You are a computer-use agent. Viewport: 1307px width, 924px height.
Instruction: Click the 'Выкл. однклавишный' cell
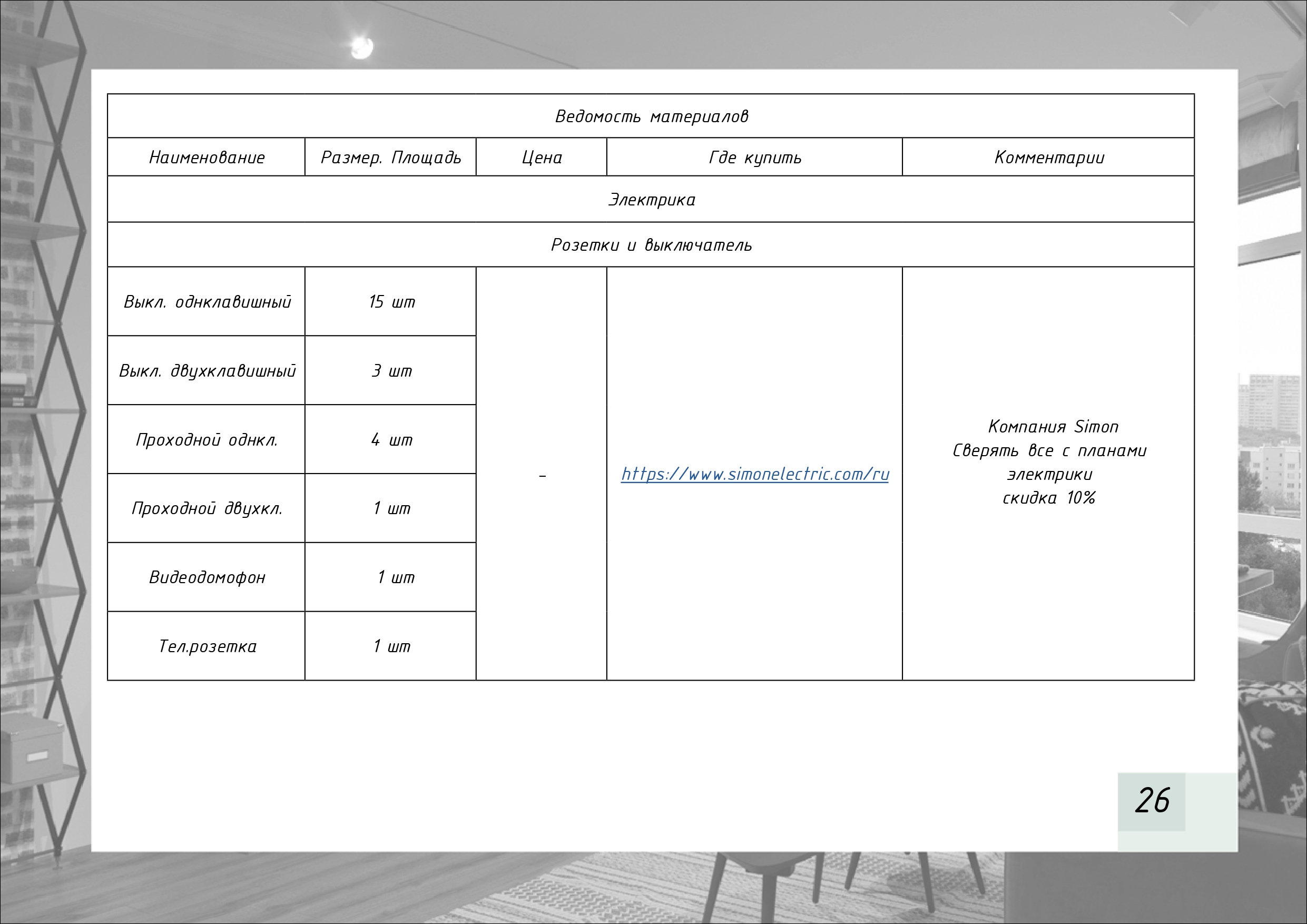(x=207, y=302)
